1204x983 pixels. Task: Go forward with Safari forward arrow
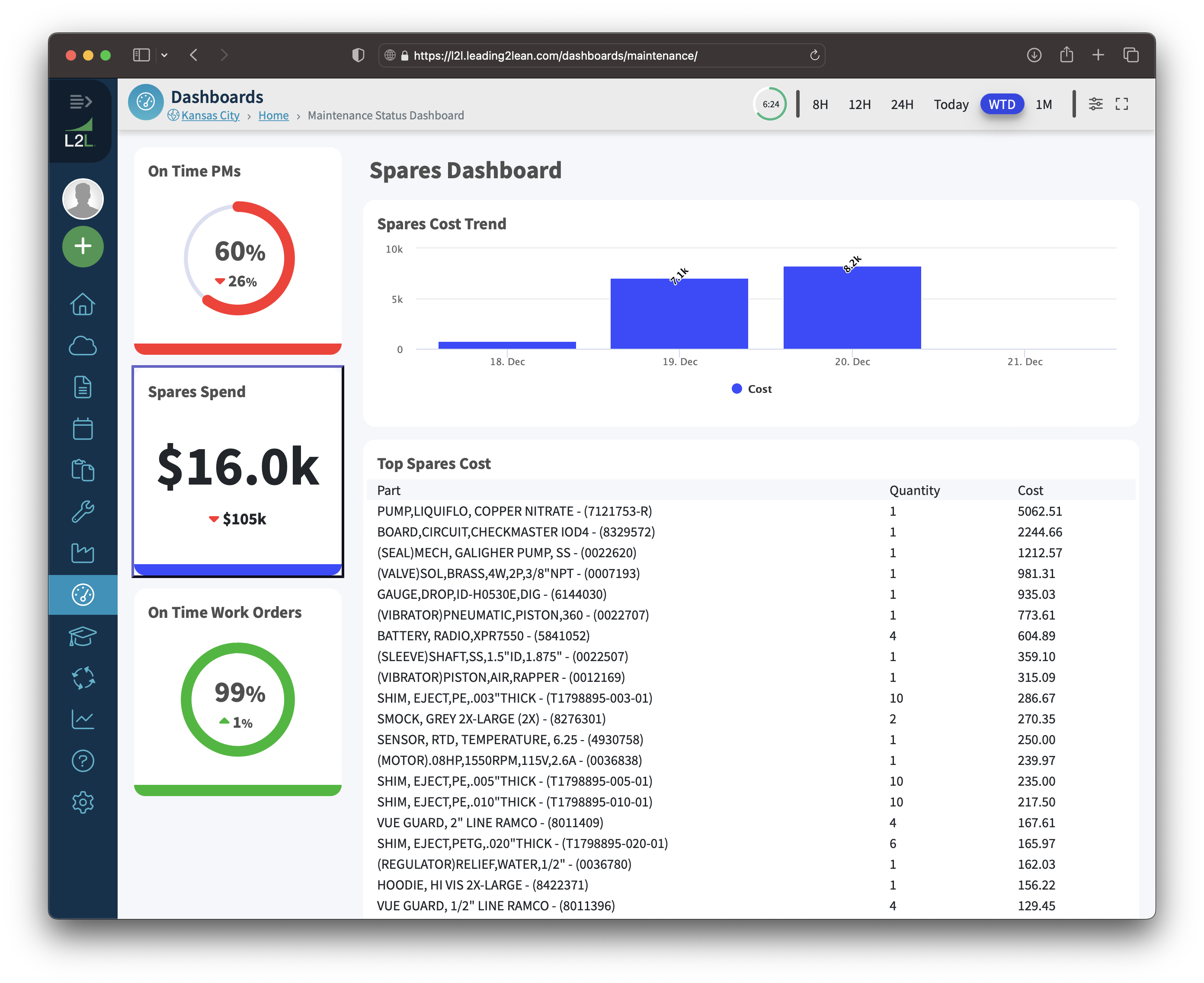(x=224, y=55)
